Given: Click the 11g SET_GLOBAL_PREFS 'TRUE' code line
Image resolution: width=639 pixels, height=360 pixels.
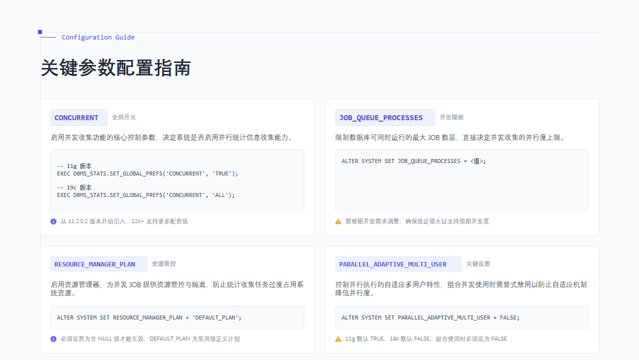Looking at the screenshot, I should [x=148, y=174].
